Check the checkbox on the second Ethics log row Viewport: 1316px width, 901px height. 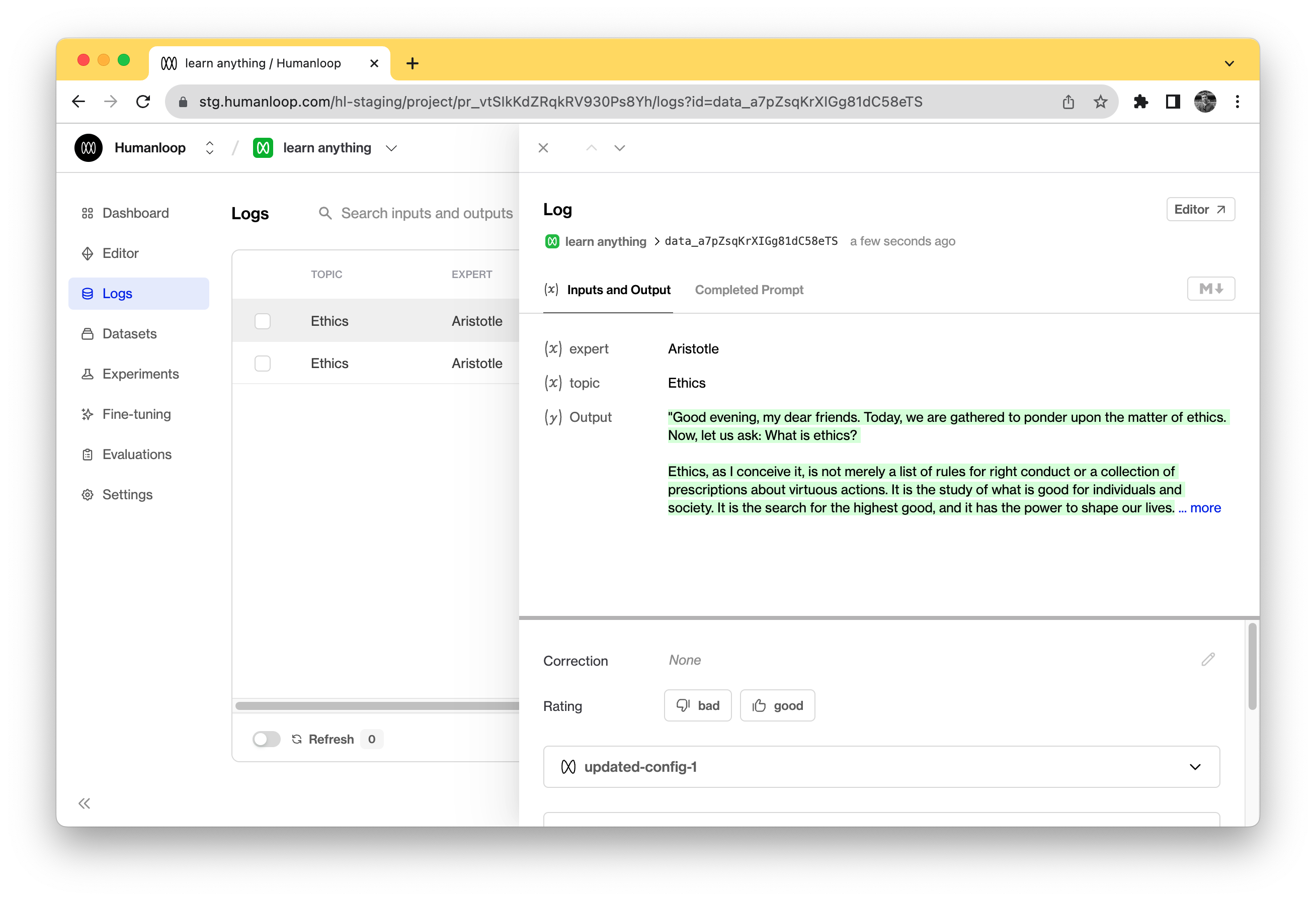262,363
